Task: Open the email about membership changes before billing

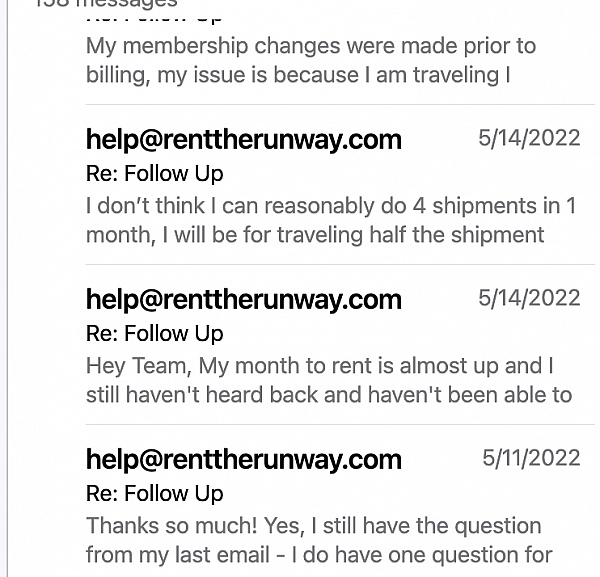Action: point(310,46)
